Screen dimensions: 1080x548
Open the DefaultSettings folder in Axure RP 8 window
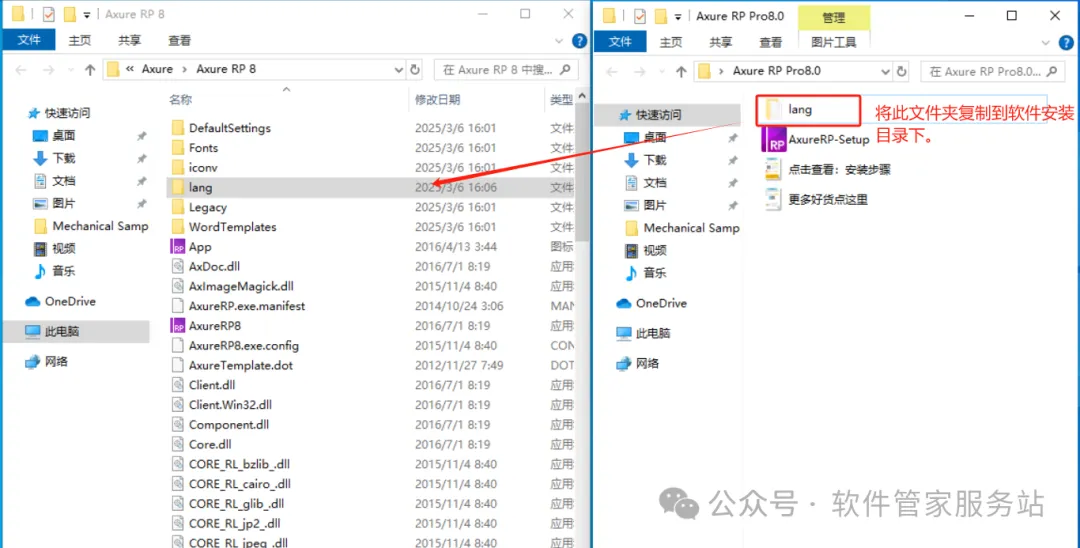[x=230, y=128]
